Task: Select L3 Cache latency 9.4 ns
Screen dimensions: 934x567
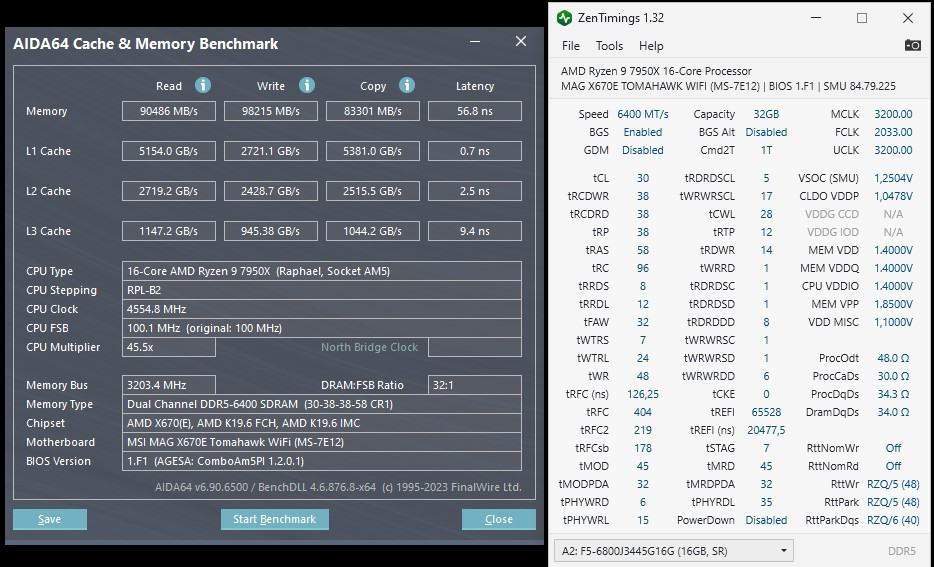Action: click(475, 231)
